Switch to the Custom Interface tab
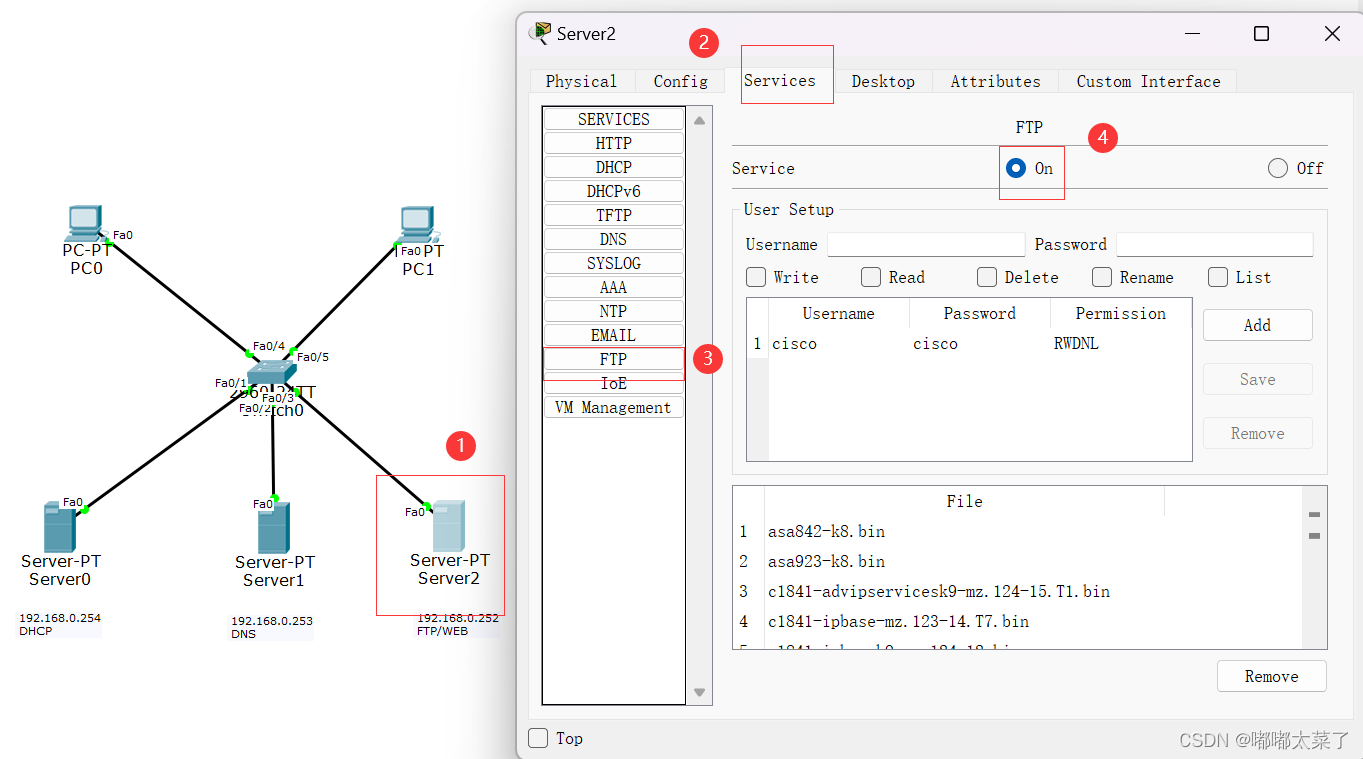Screen dimensions: 1363x759 [1148, 81]
